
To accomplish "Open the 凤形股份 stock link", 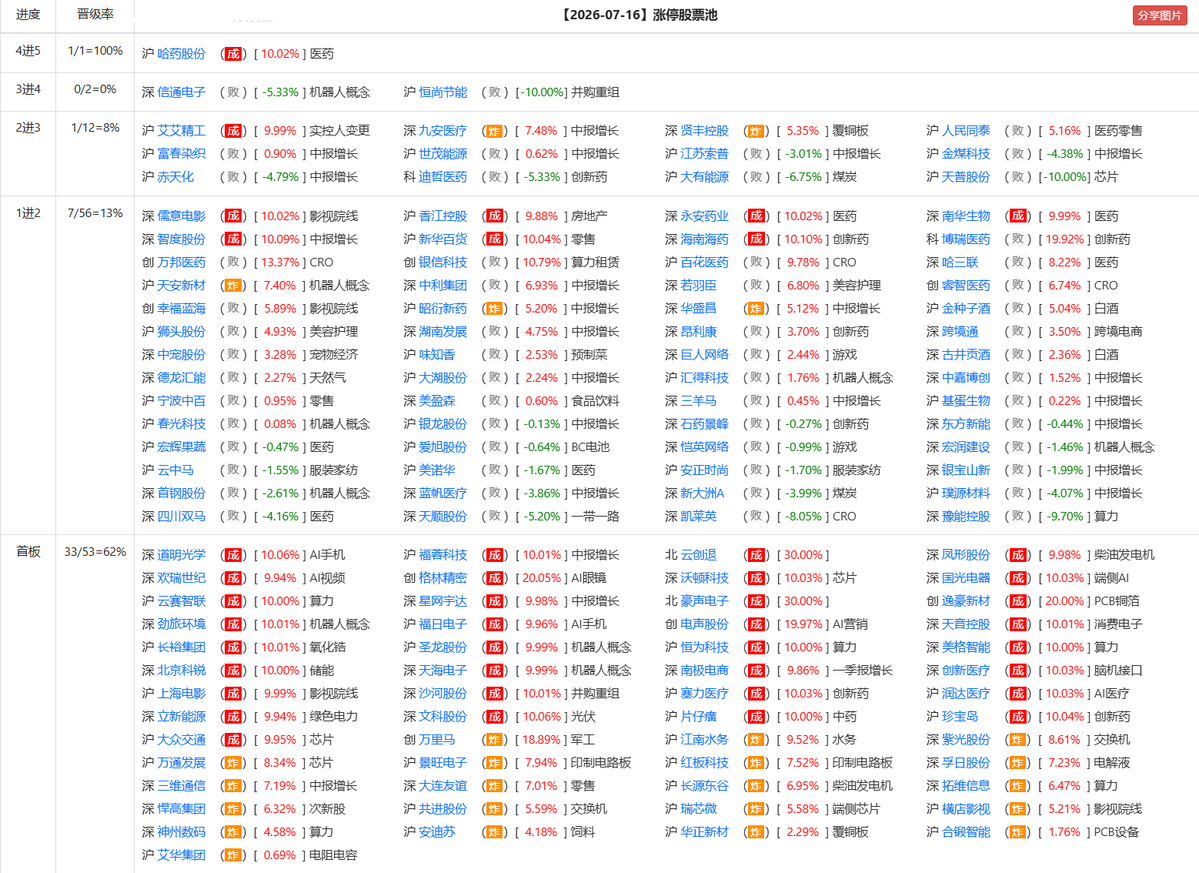I will [x=966, y=555].
